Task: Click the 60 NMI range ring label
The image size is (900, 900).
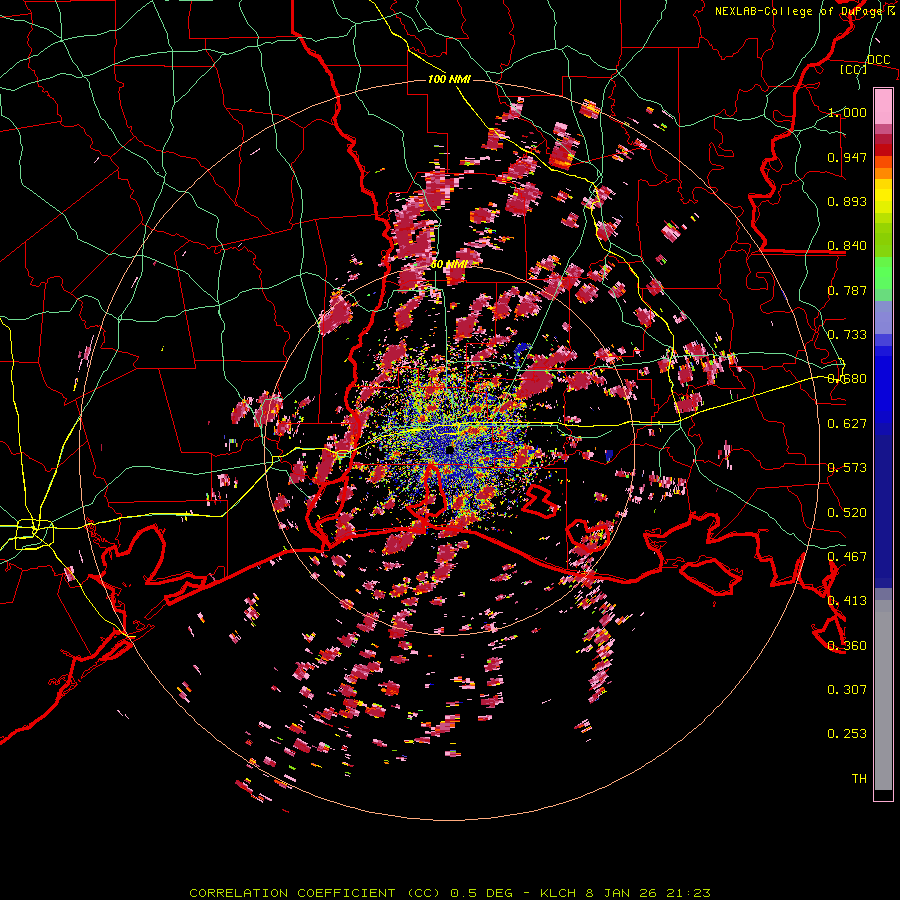Action: click(448, 265)
